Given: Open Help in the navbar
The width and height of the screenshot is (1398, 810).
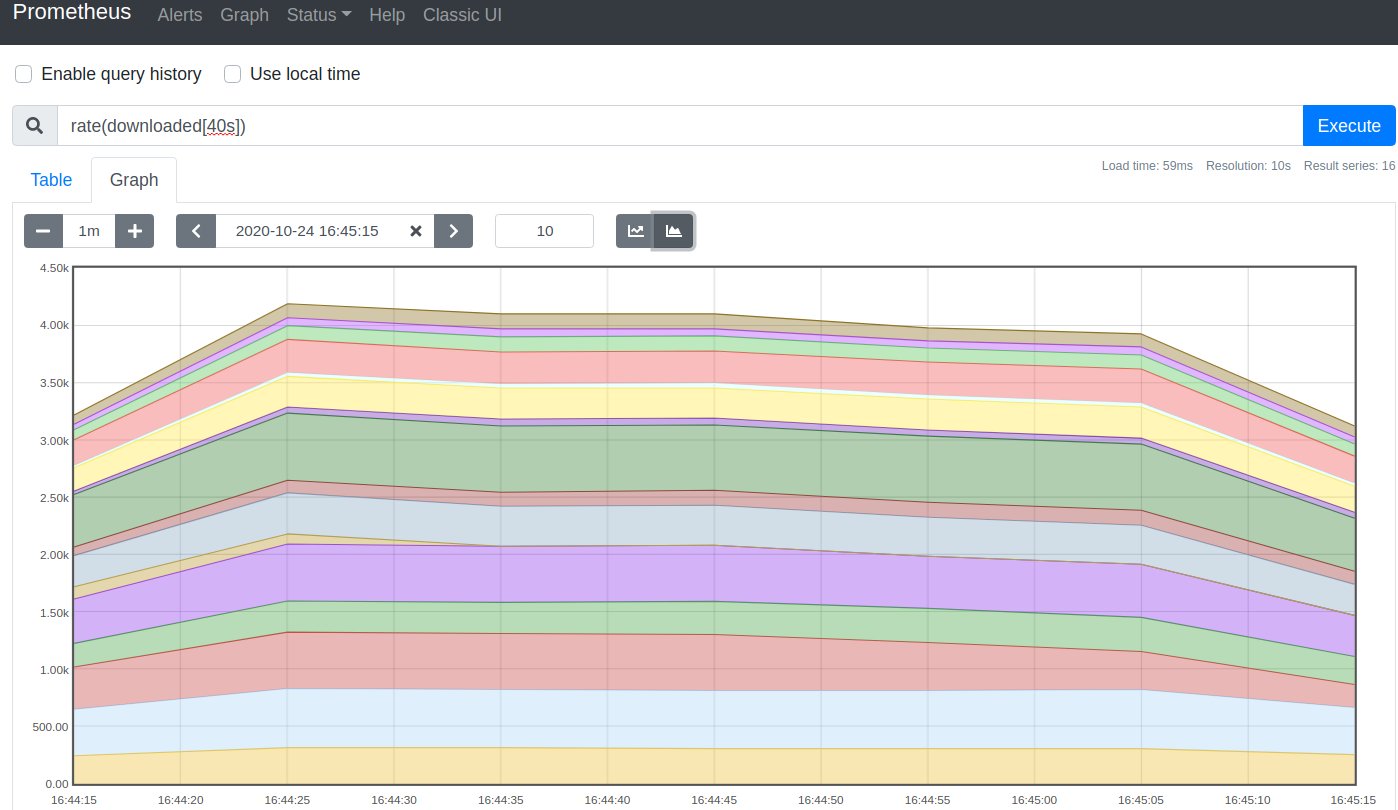Looking at the screenshot, I should coord(387,15).
